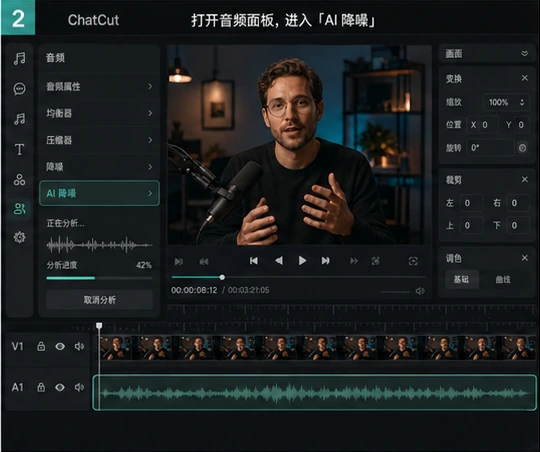Step back one frame with left triangle

tap(279, 261)
